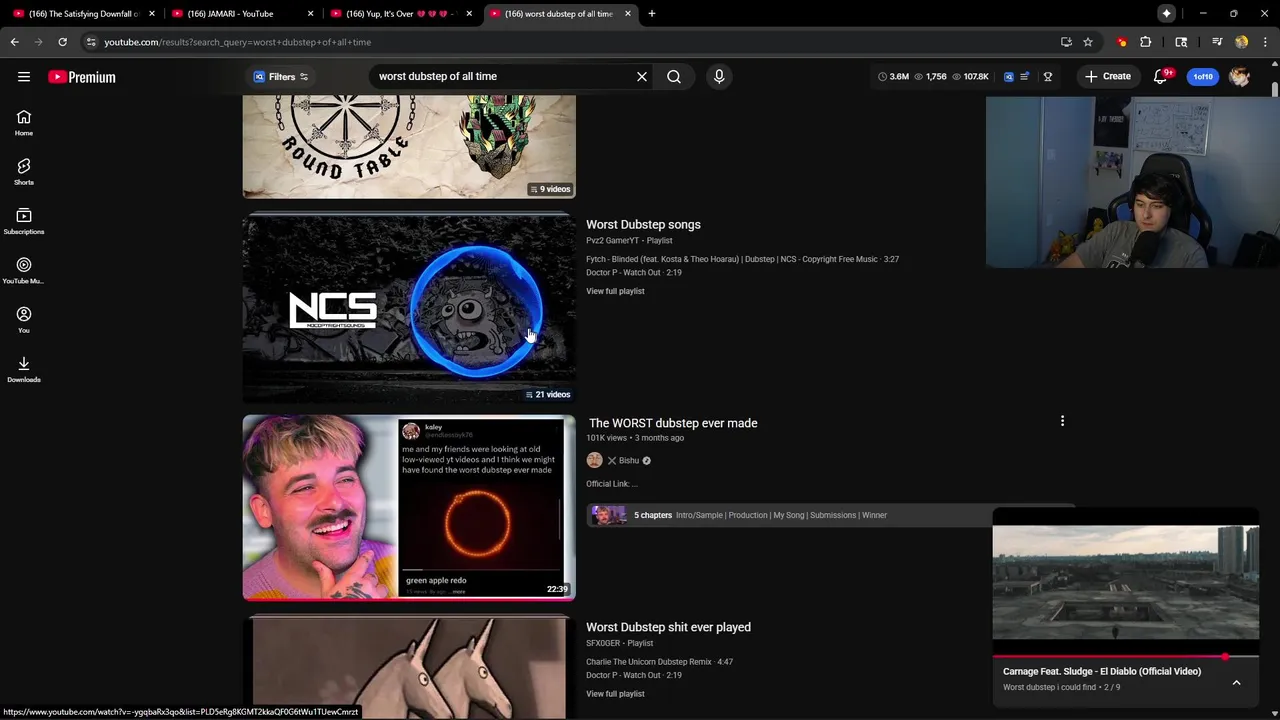Open the browser Extensions puzzle icon
Image resolution: width=1280 pixels, height=720 pixels.
[x=1146, y=42]
